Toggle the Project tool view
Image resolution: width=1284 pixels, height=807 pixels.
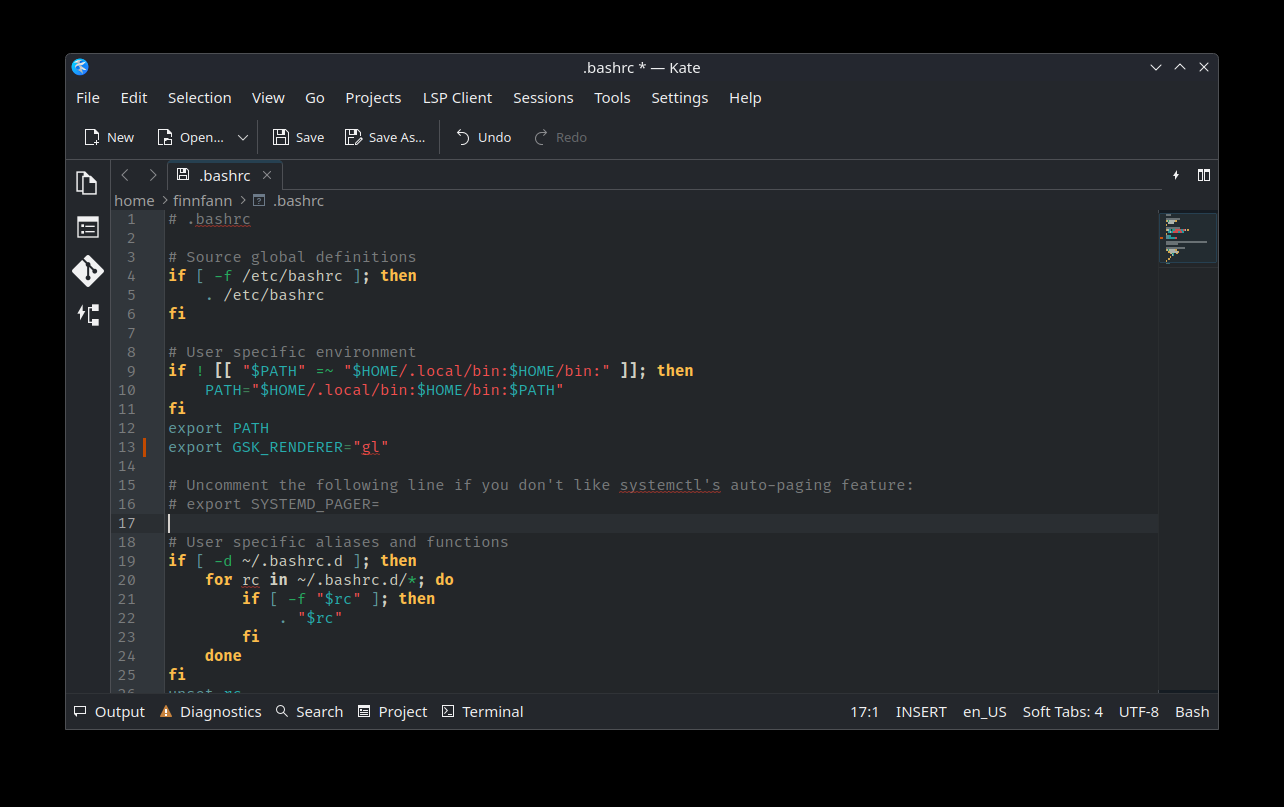pyautogui.click(x=392, y=711)
